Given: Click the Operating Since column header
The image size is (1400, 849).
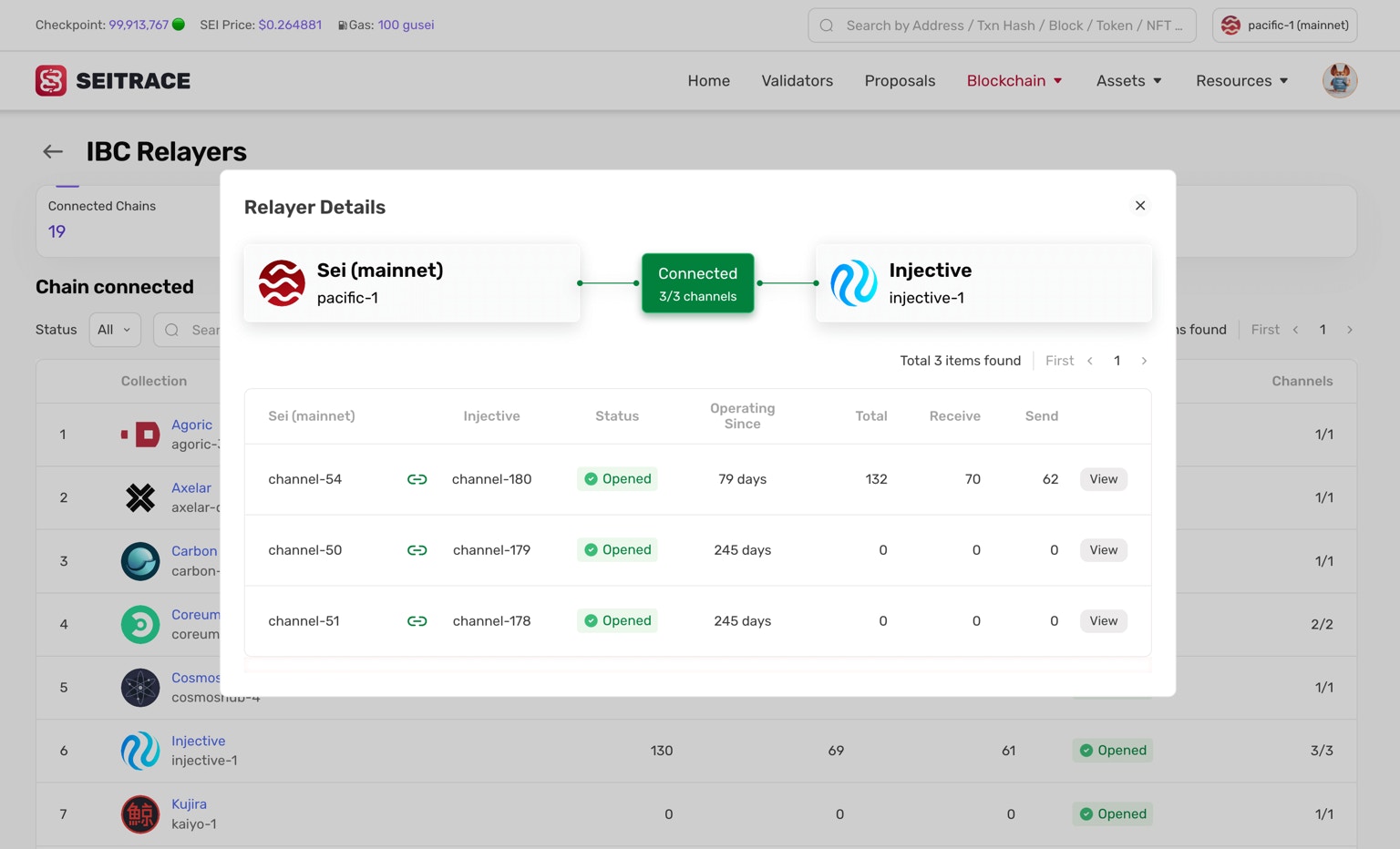Looking at the screenshot, I should [742, 415].
